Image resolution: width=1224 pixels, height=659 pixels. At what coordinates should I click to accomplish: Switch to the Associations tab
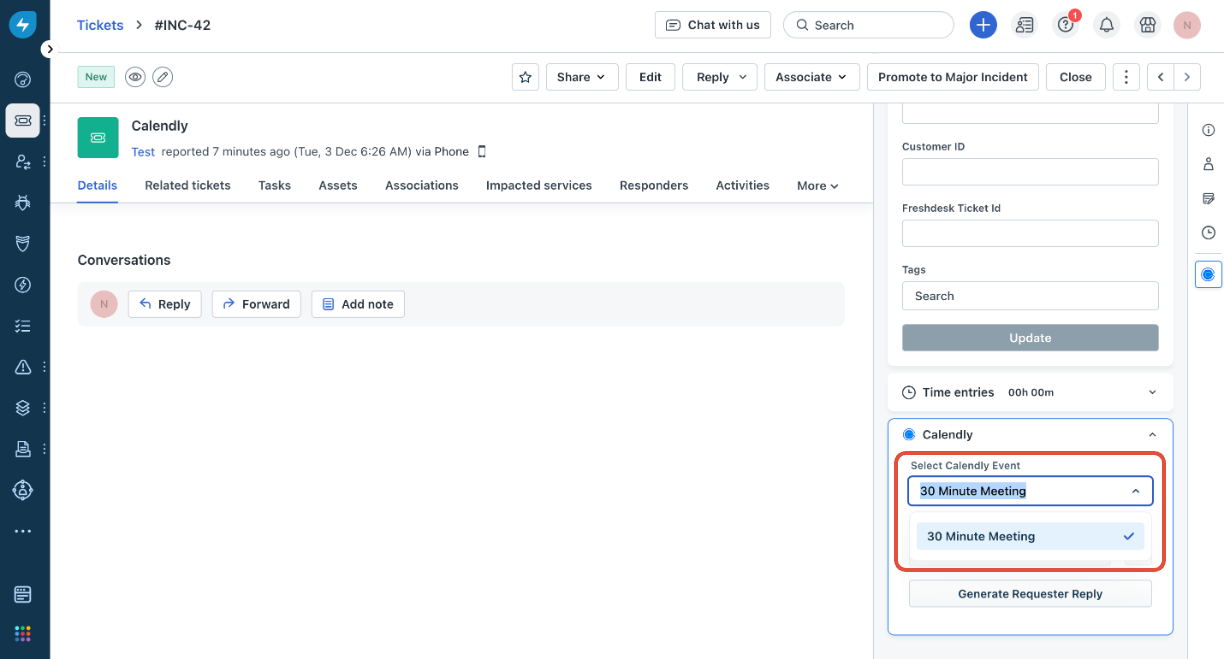[x=422, y=186]
